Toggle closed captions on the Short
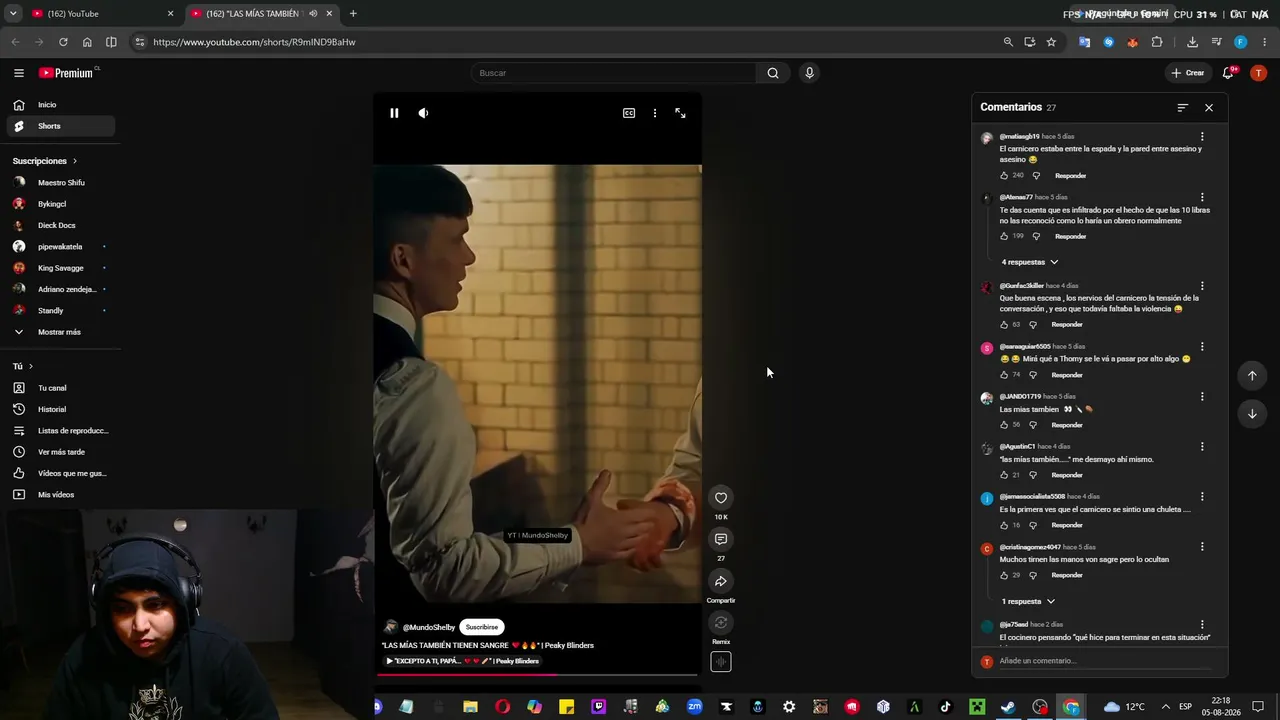Image resolution: width=1280 pixels, height=720 pixels. [x=629, y=113]
